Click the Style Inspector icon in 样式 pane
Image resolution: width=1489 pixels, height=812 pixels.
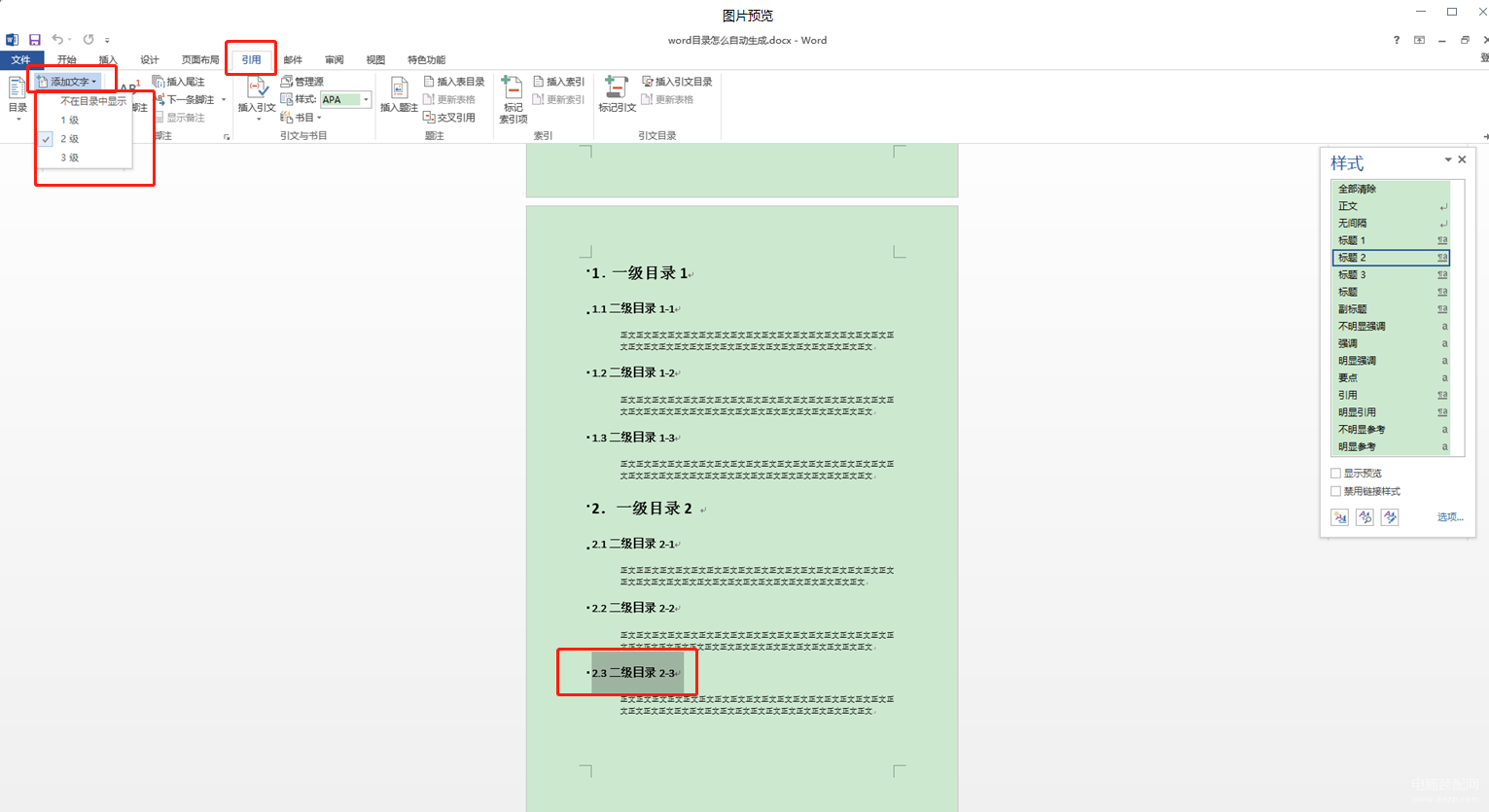coord(1365,517)
